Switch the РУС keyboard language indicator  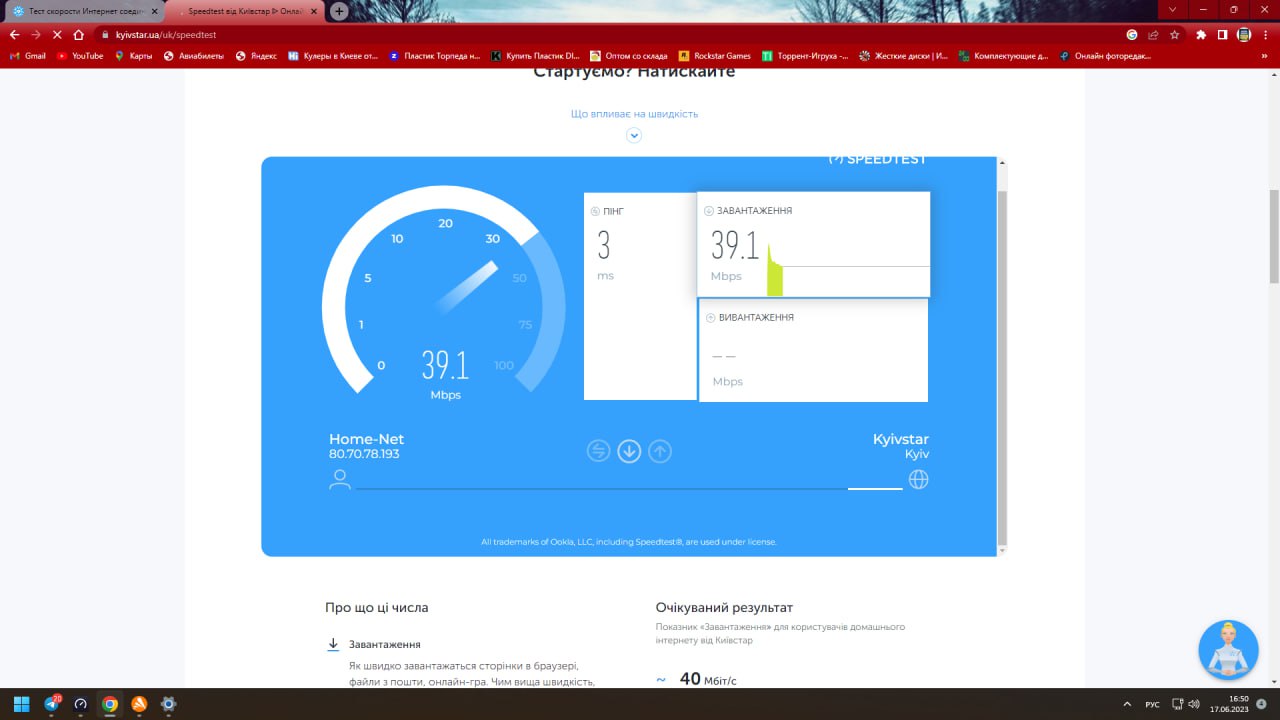point(1152,704)
